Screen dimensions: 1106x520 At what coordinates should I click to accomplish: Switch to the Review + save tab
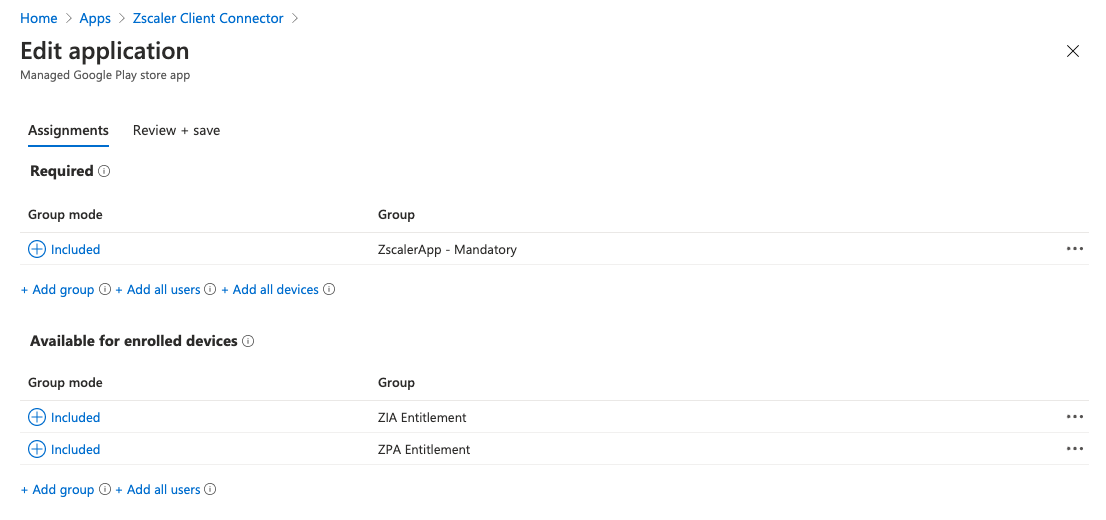click(x=176, y=130)
